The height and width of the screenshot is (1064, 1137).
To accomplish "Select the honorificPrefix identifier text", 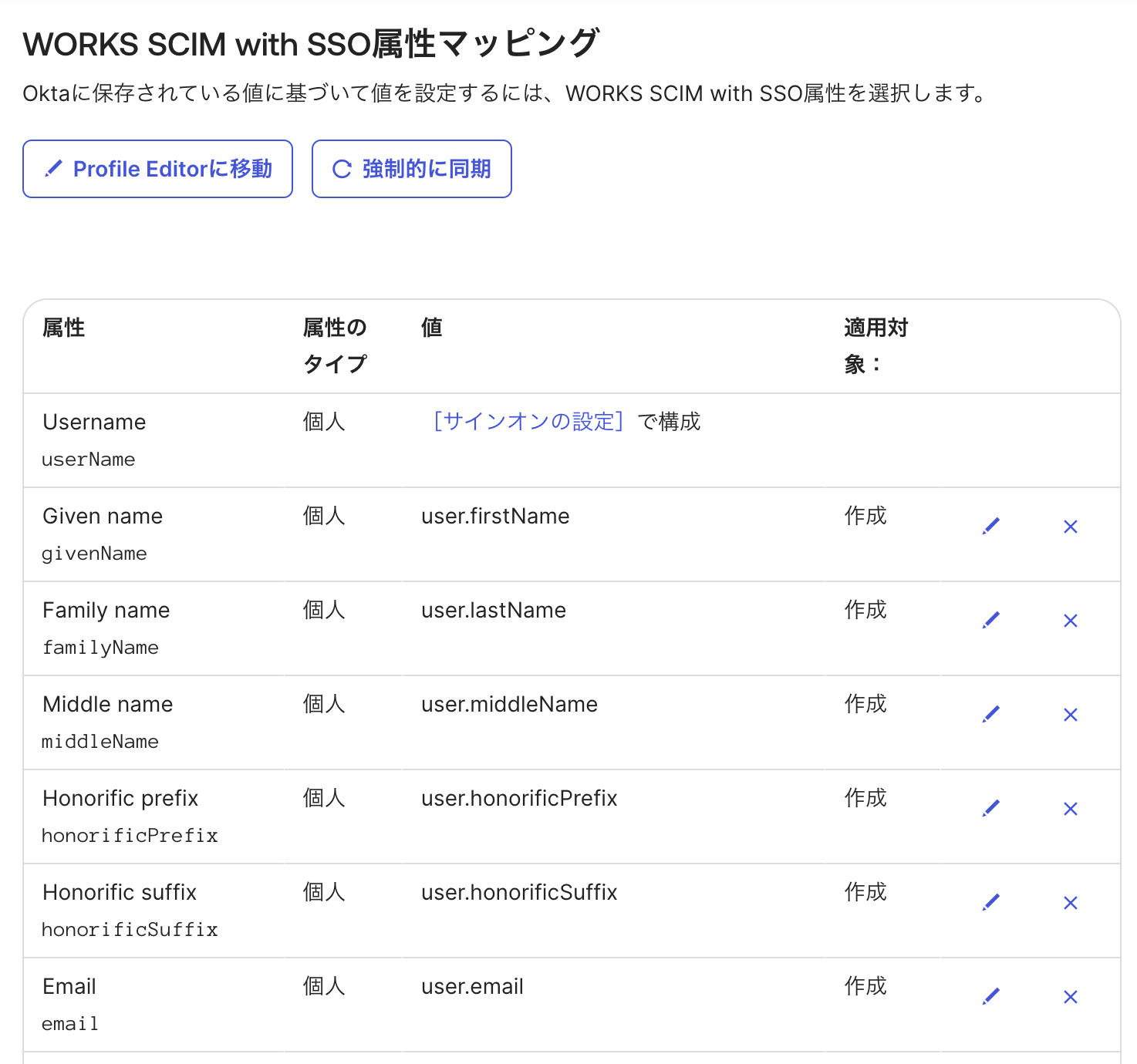I will pos(130,836).
